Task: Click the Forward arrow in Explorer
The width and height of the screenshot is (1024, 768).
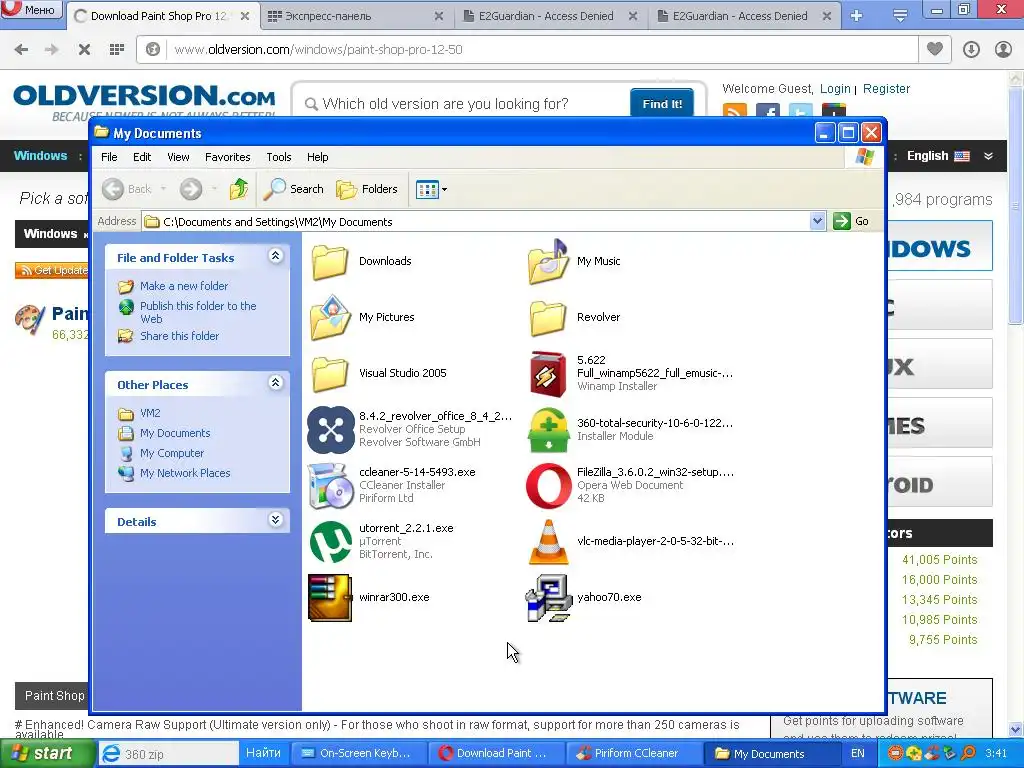Action: (191, 189)
